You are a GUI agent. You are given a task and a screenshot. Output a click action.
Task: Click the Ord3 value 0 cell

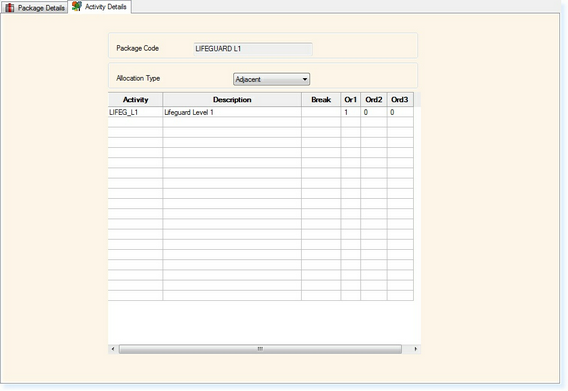pyautogui.click(x=400, y=112)
